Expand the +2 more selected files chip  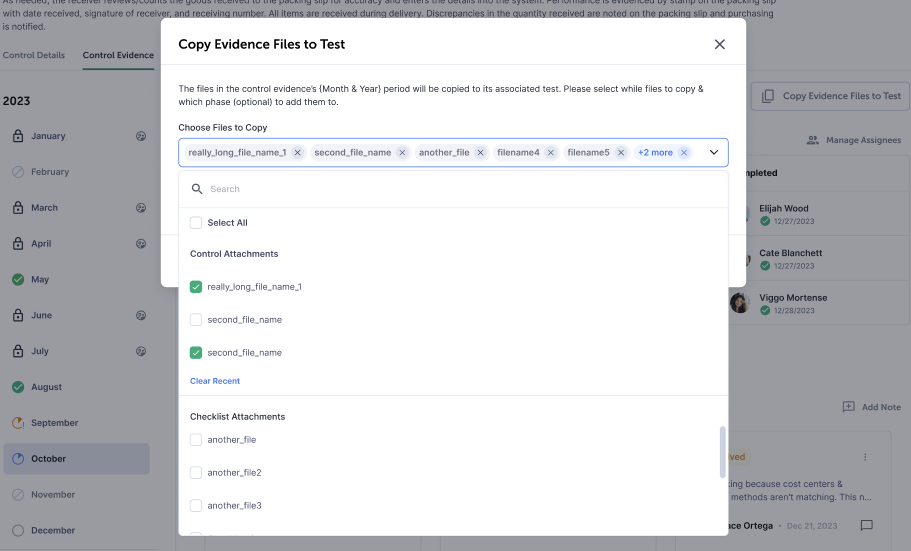[655, 153]
